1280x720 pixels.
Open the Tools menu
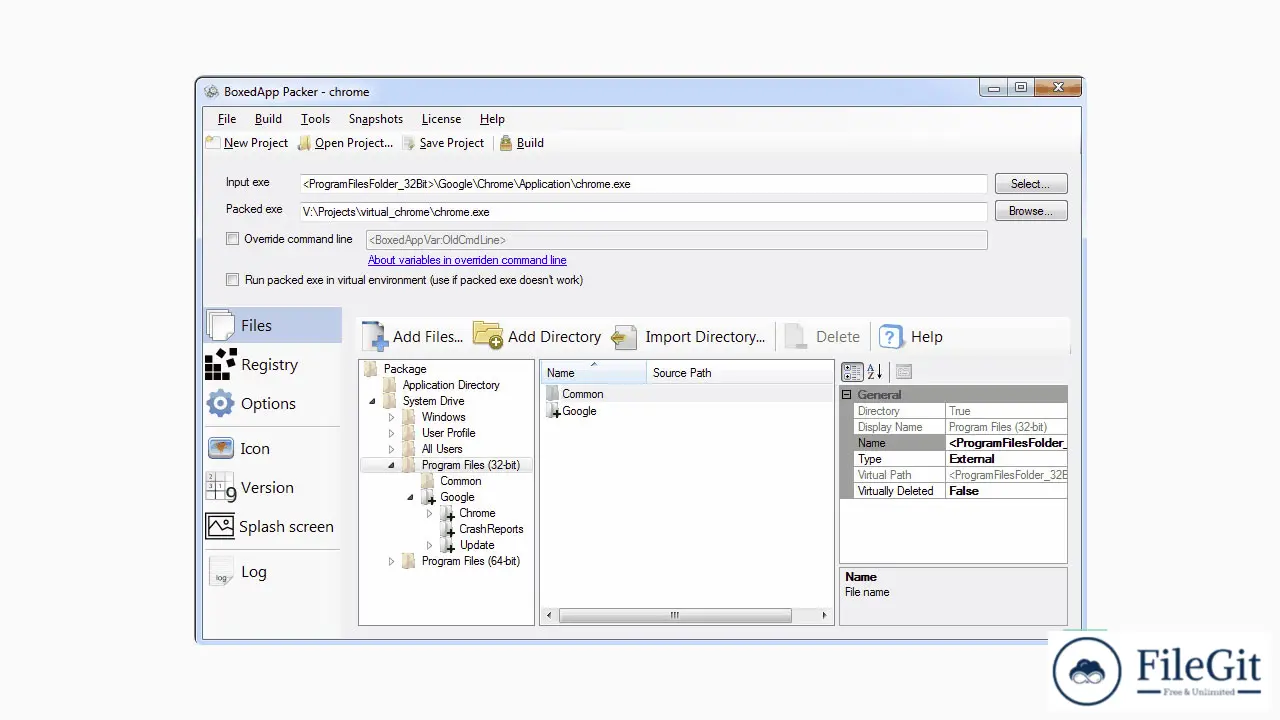(x=315, y=119)
